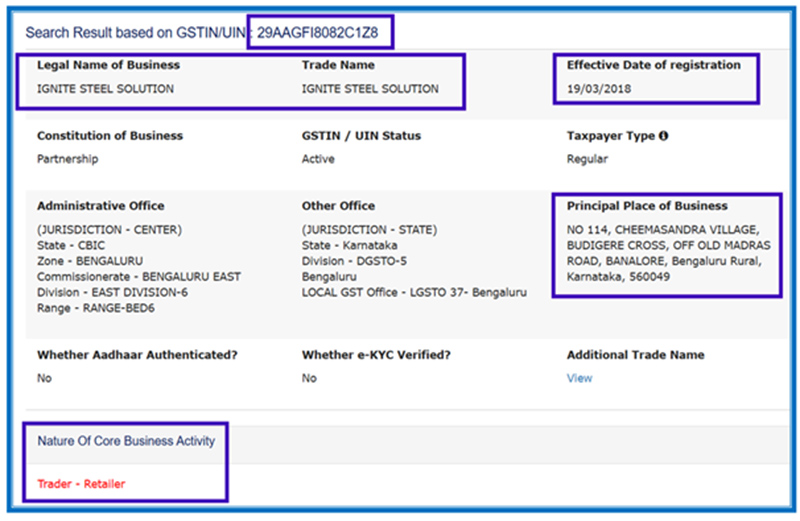Image resolution: width=800 pixels, height=521 pixels.
Task: Select the Trade Name value IGNITE STEEL SOLUTION
Action: (370, 89)
